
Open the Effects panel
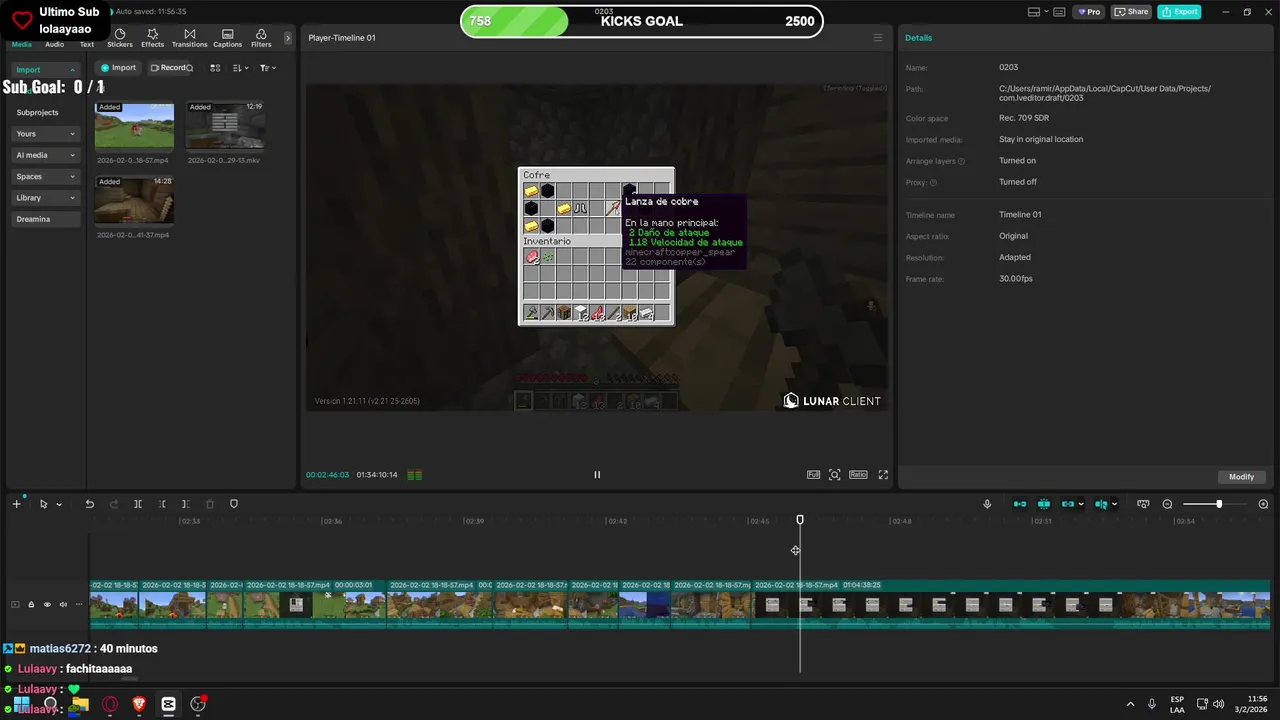coord(152,38)
